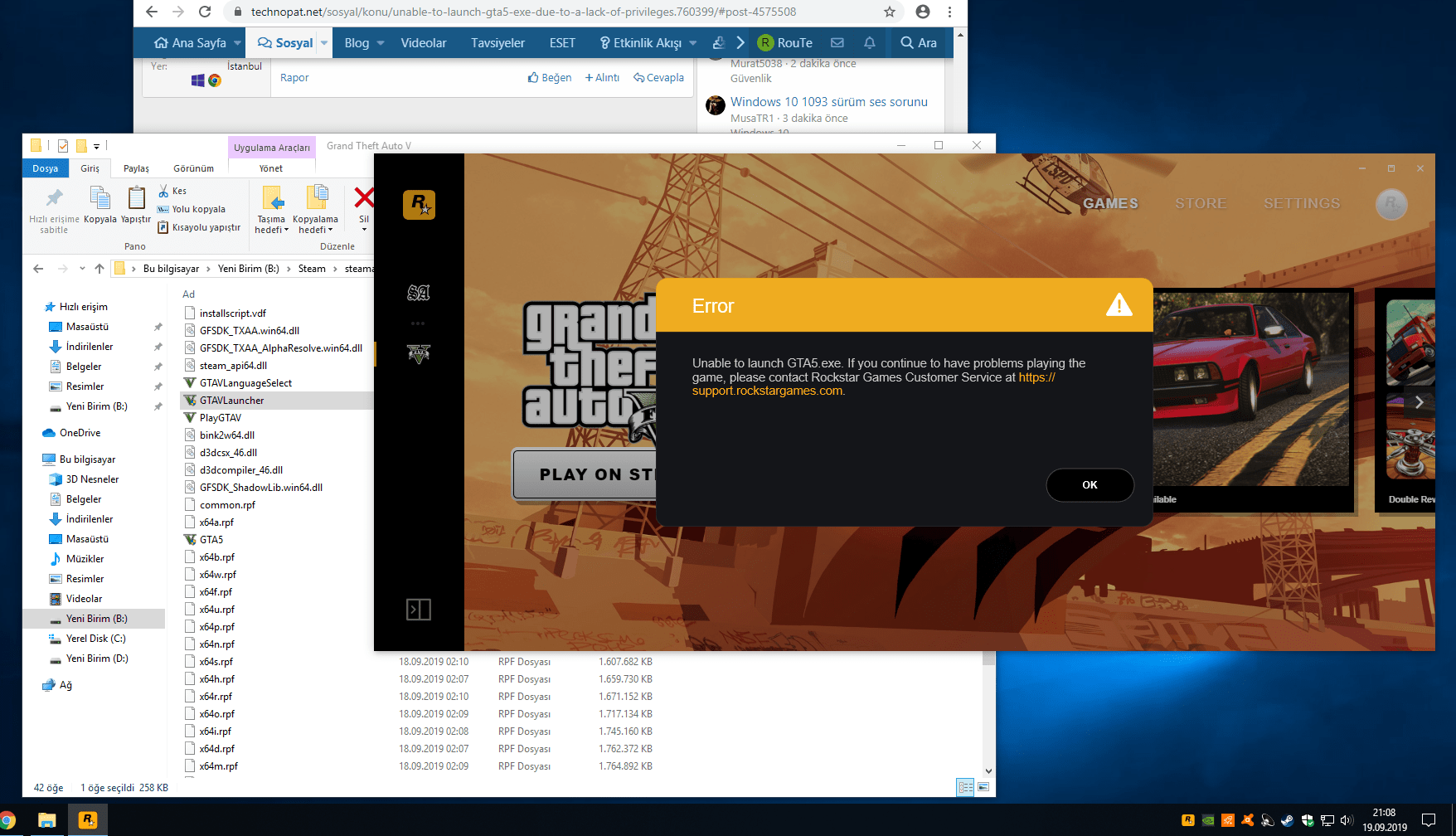Open the Kopyalama hedefi dropdown in Explorer

pos(315,210)
